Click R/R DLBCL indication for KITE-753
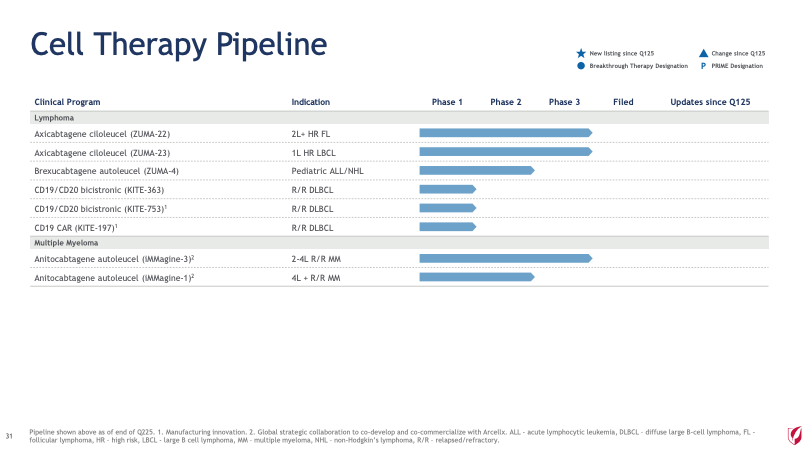Viewport: 812px width, 450px height. 312,209
